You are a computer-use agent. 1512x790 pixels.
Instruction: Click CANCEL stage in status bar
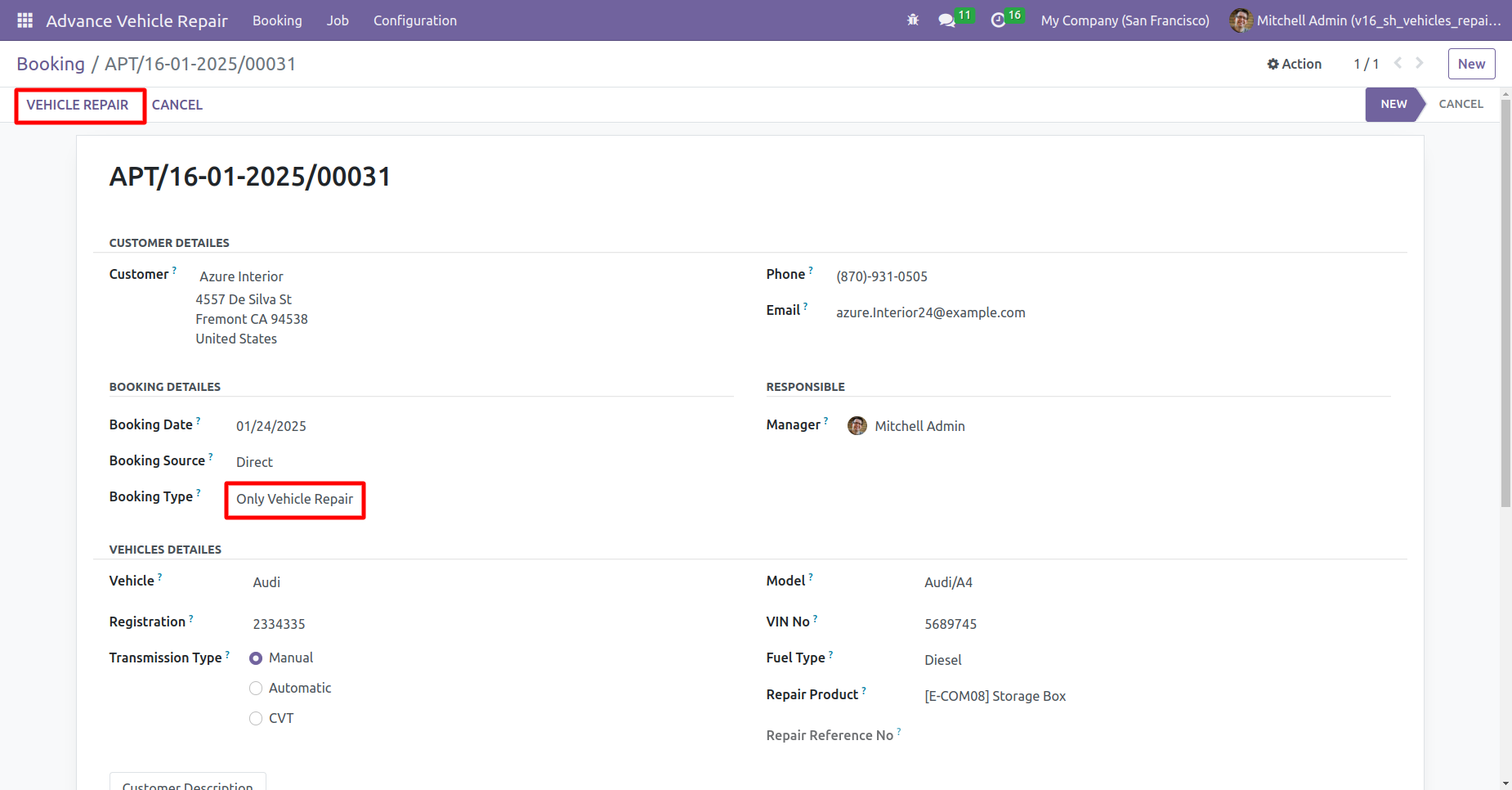(1461, 104)
